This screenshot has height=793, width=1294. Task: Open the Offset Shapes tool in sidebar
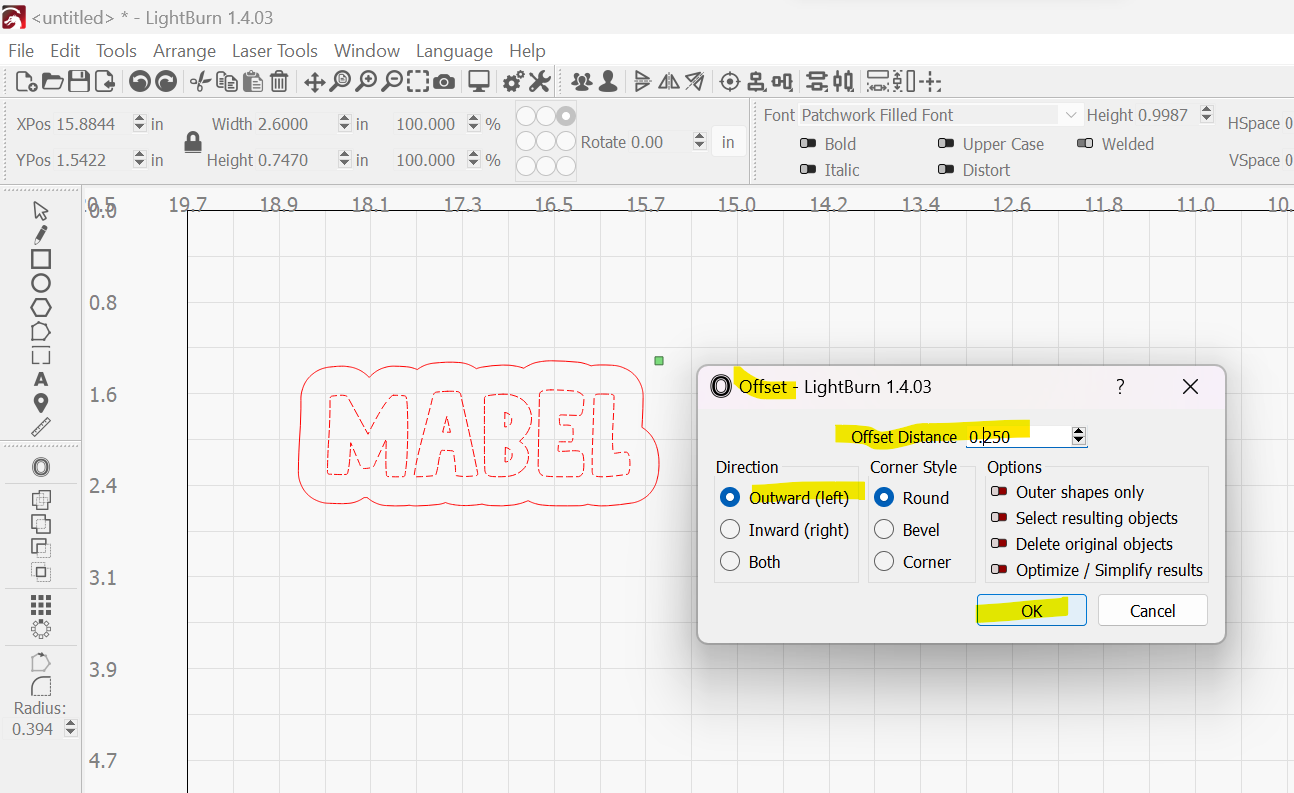click(41, 468)
